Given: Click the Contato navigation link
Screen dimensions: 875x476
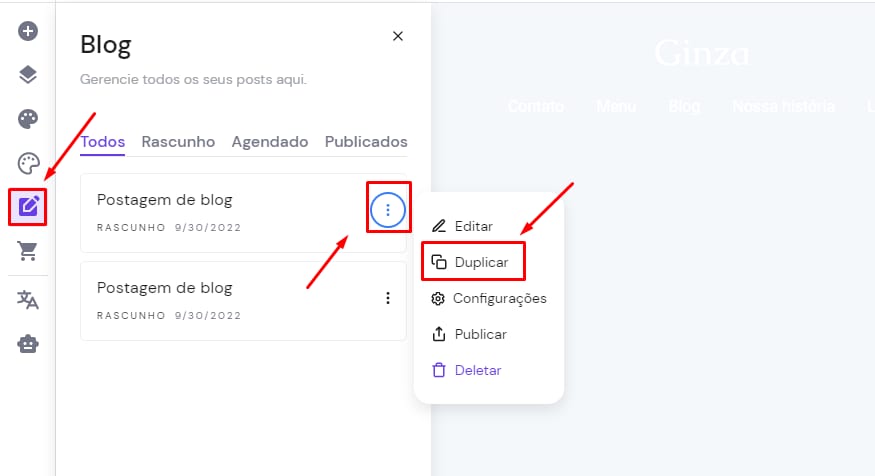Looking at the screenshot, I should 536,106.
